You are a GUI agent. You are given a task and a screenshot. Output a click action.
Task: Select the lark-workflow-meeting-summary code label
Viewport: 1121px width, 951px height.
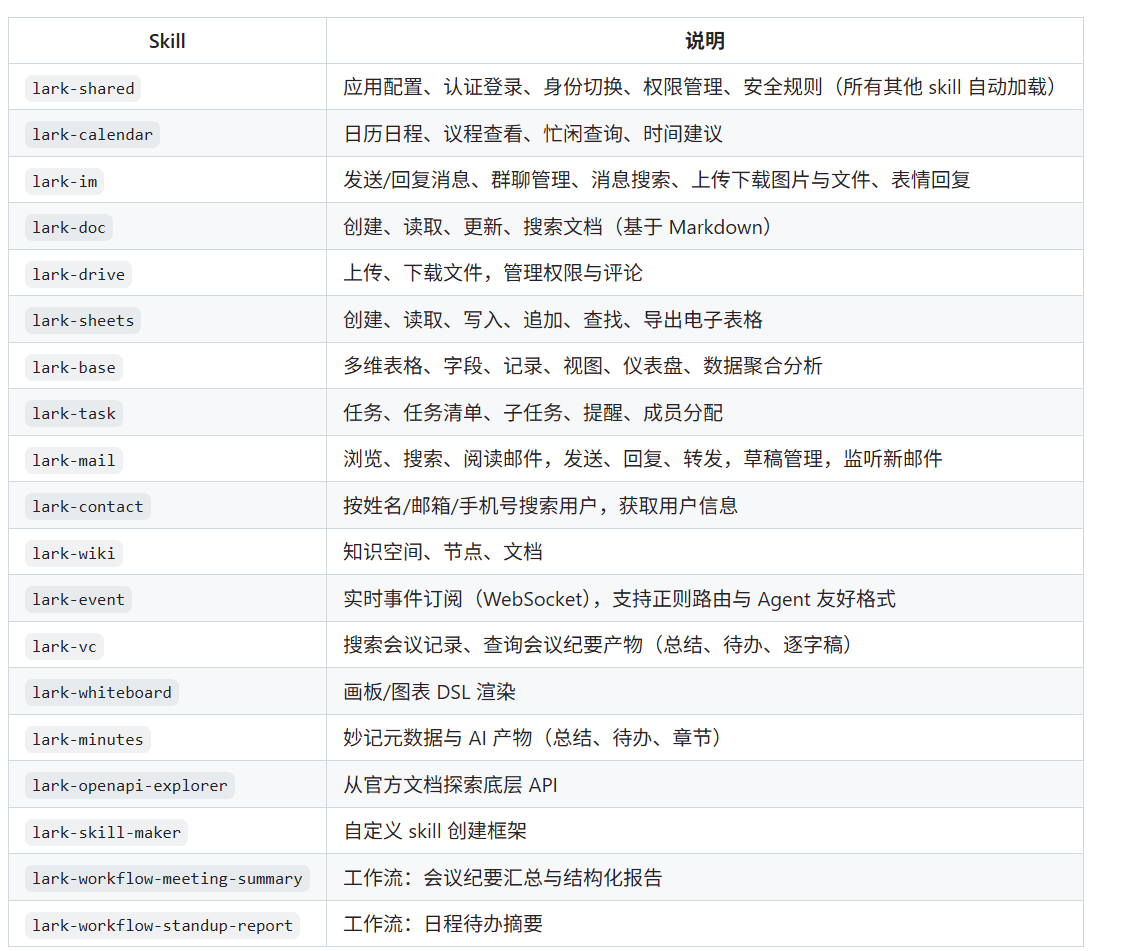click(167, 878)
